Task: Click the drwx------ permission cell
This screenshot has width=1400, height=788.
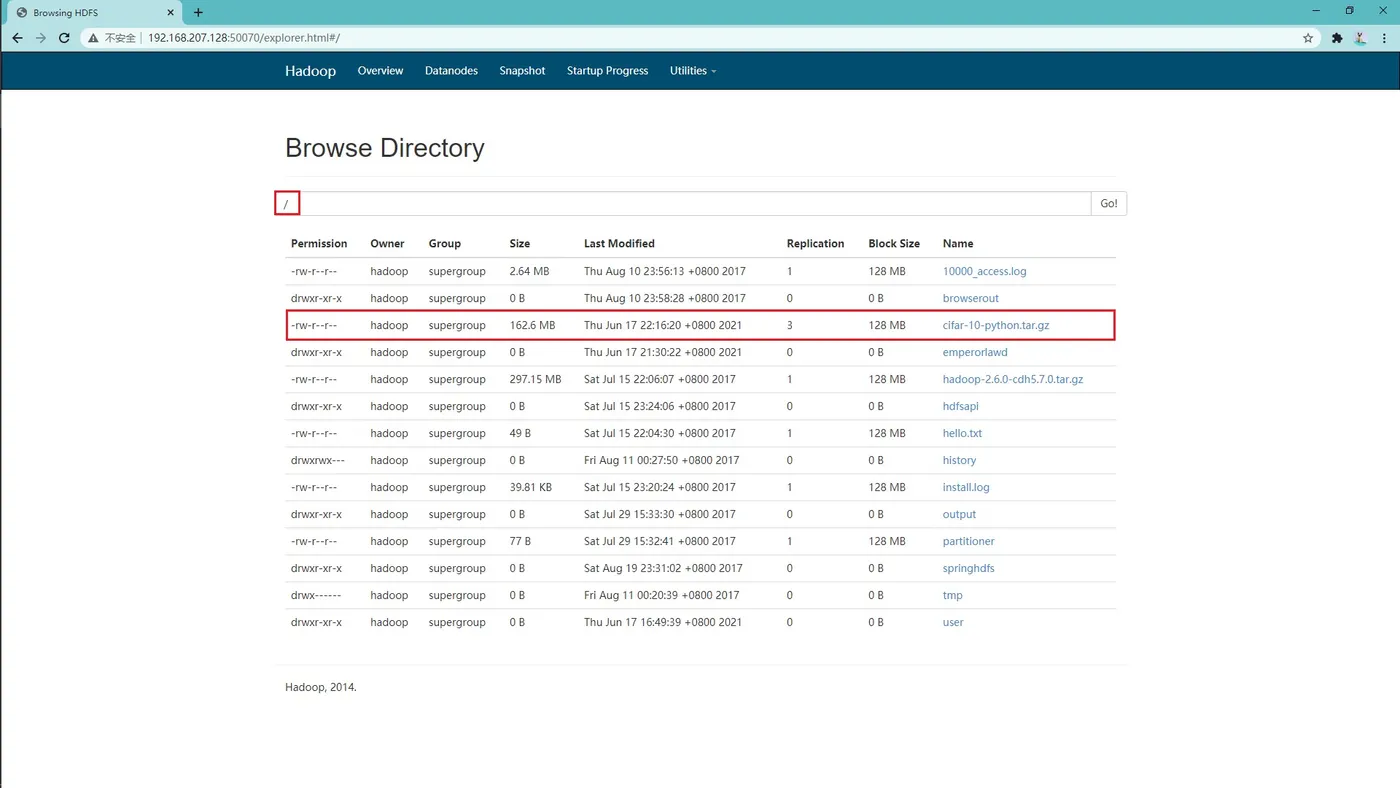Action: pyautogui.click(x=315, y=595)
